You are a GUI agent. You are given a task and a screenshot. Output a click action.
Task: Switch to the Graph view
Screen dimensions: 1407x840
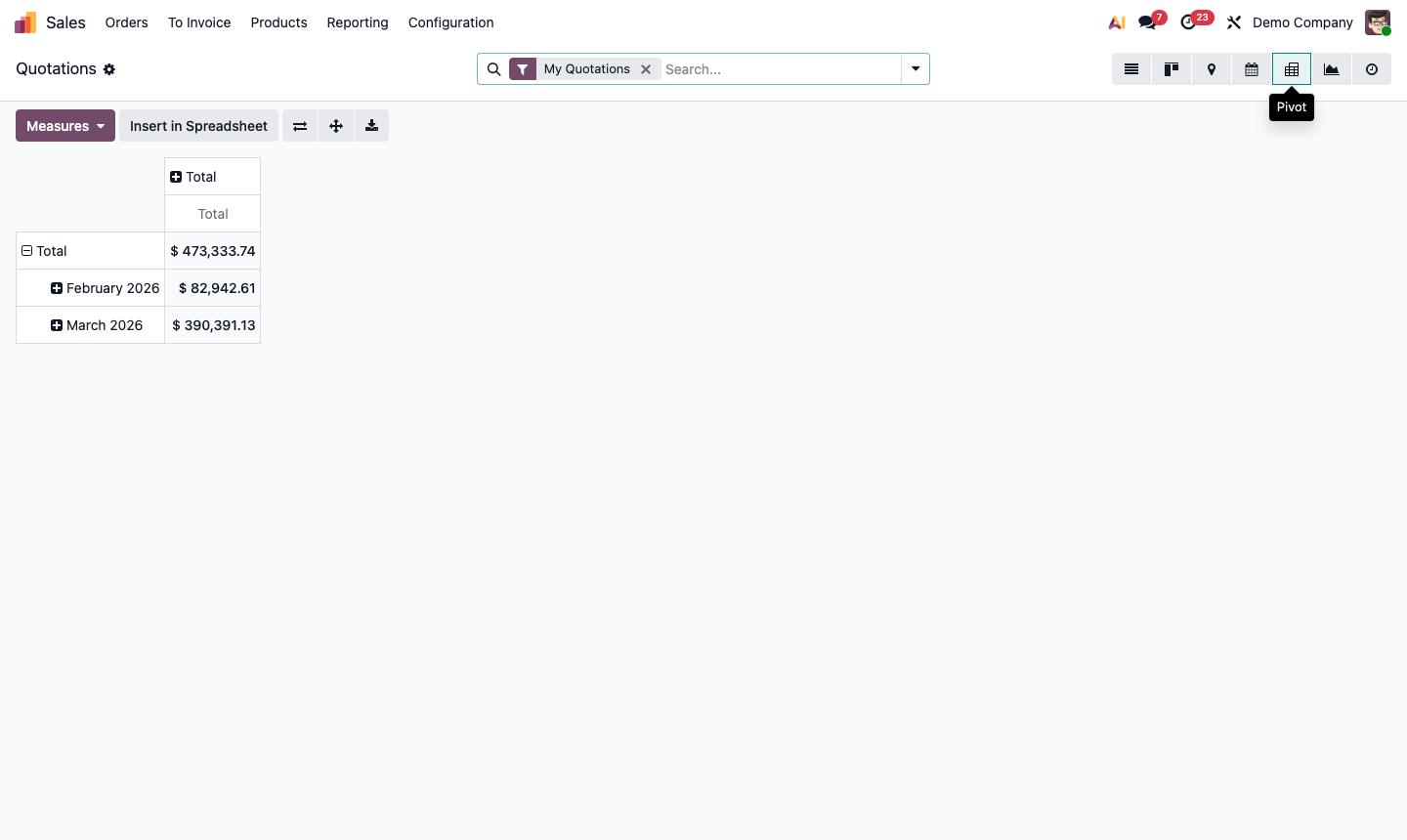click(x=1332, y=69)
